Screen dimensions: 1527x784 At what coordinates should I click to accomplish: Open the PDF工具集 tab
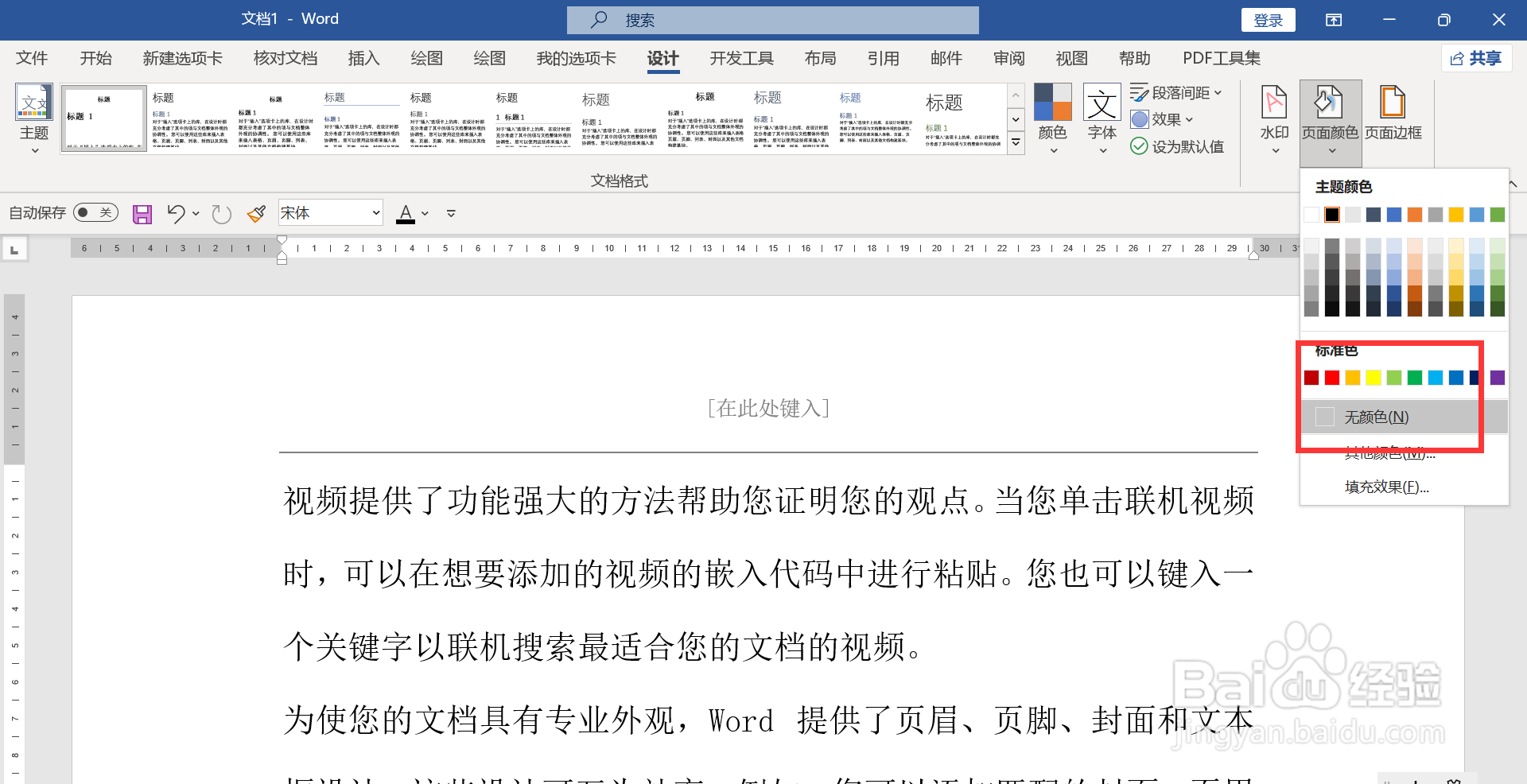[x=1221, y=58]
